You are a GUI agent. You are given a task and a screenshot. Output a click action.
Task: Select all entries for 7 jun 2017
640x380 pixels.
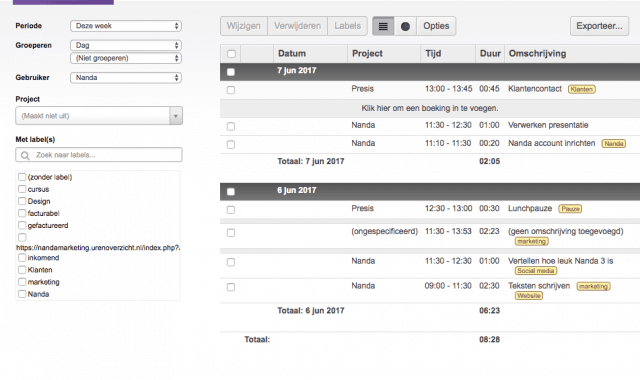(x=231, y=72)
